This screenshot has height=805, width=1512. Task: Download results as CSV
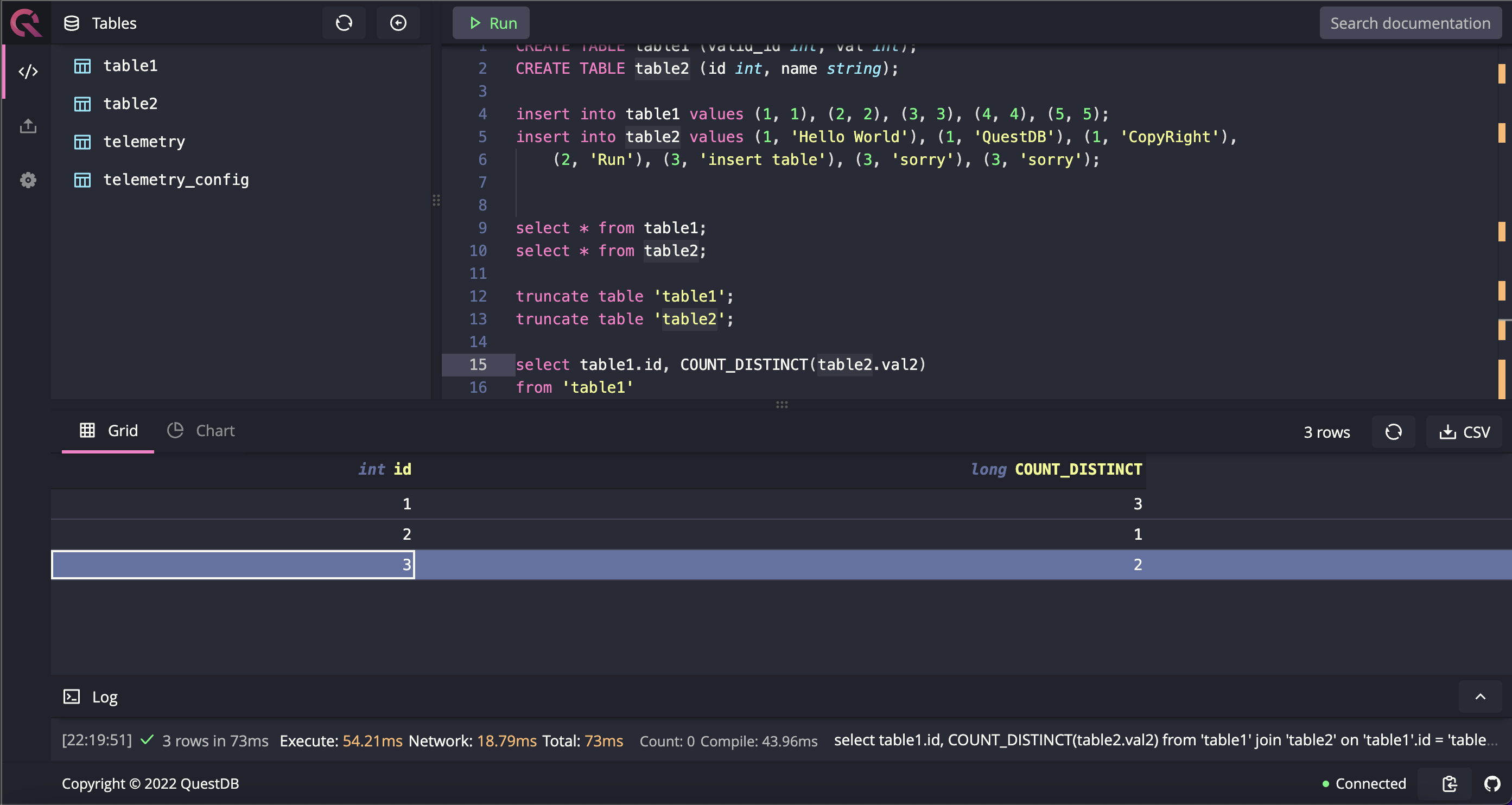tap(1464, 432)
